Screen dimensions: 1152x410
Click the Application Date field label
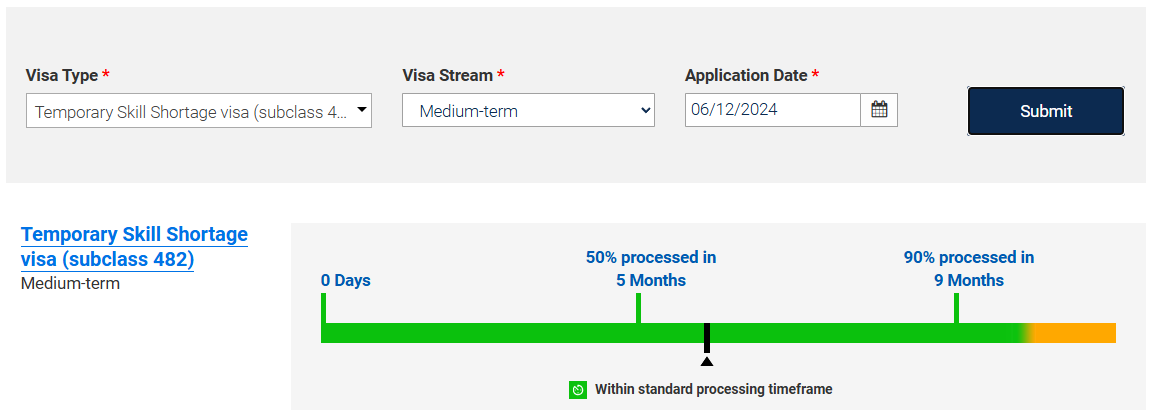[x=746, y=75]
